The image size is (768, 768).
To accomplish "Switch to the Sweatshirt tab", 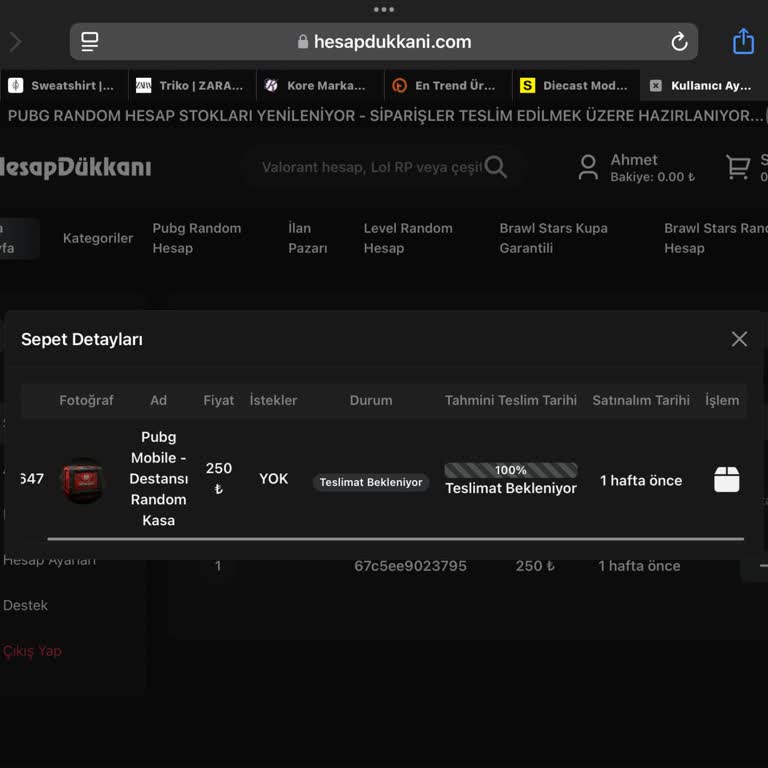I will coord(64,86).
